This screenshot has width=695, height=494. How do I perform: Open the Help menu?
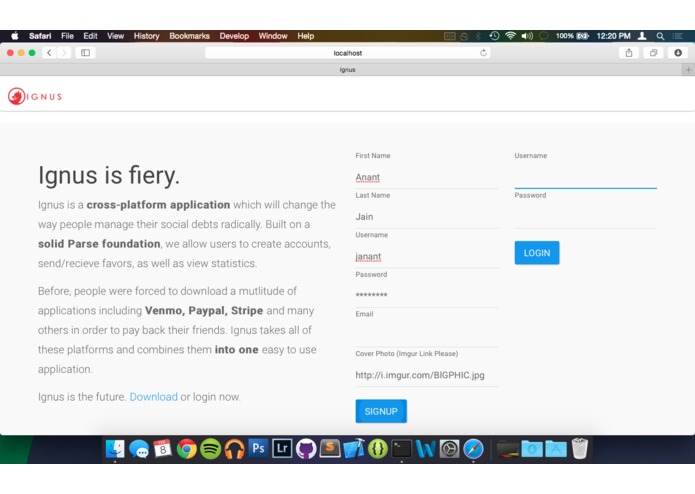pos(306,36)
